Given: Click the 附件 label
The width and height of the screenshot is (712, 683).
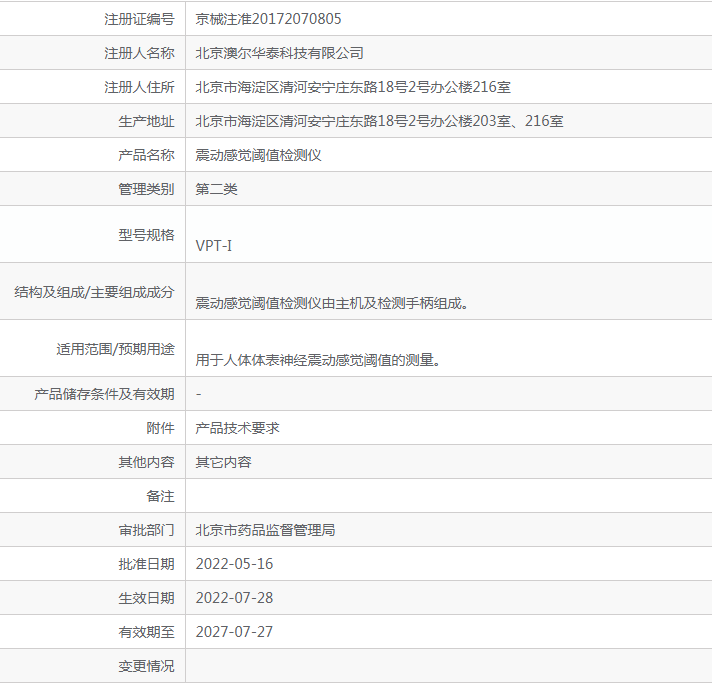Looking at the screenshot, I should click(x=160, y=428).
